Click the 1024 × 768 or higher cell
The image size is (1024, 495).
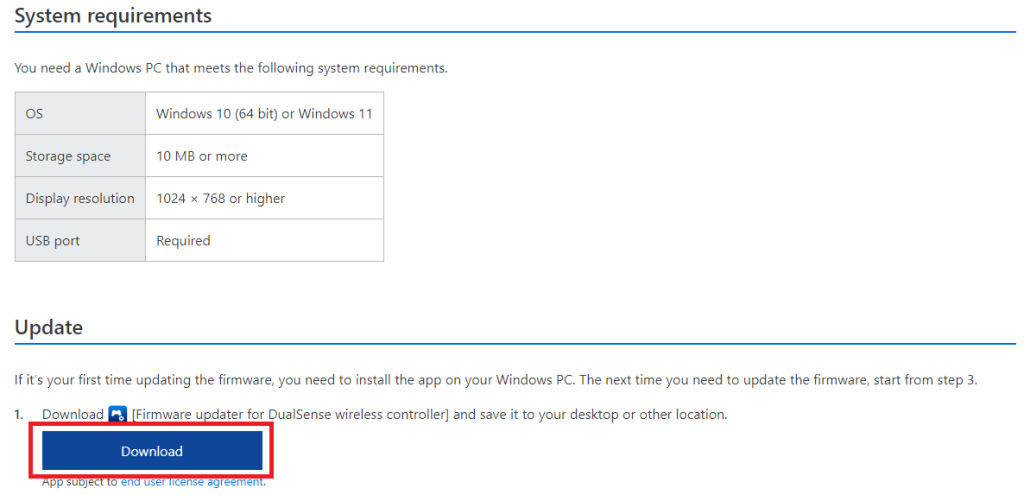click(221, 198)
